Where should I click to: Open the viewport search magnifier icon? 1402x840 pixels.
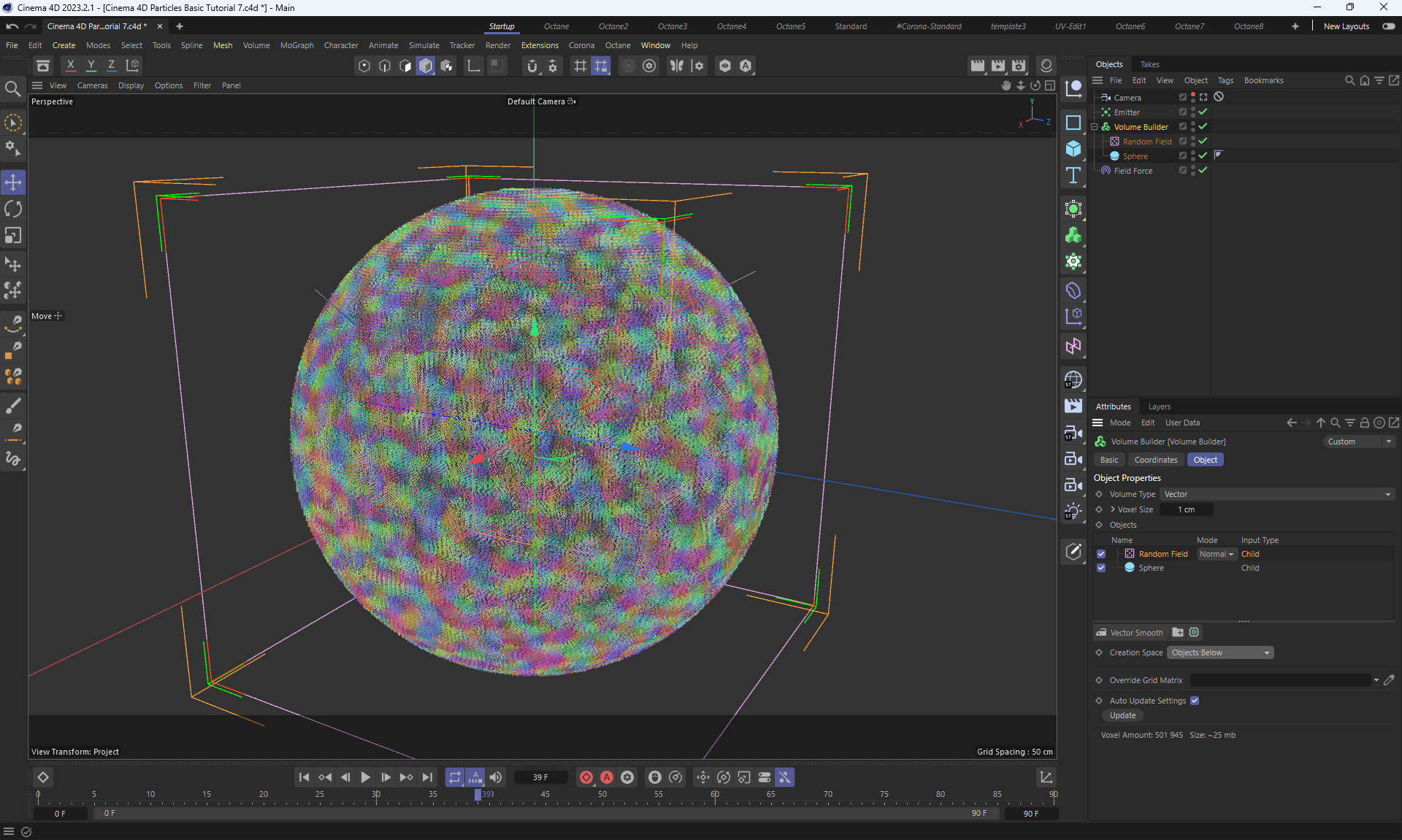tap(12, 89)
